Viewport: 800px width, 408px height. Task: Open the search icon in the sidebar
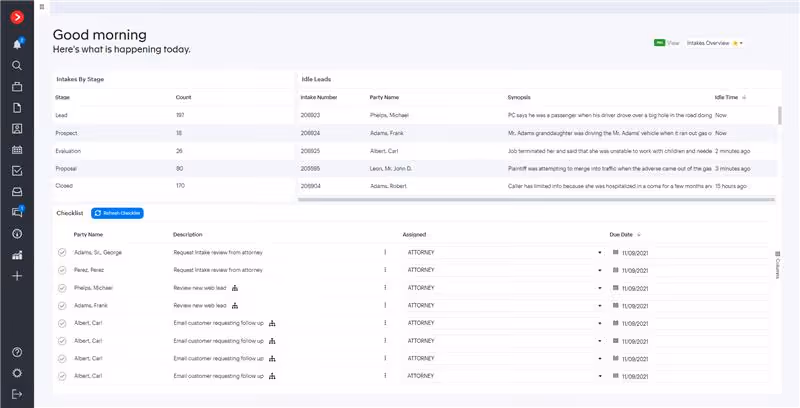pos(17,65)
